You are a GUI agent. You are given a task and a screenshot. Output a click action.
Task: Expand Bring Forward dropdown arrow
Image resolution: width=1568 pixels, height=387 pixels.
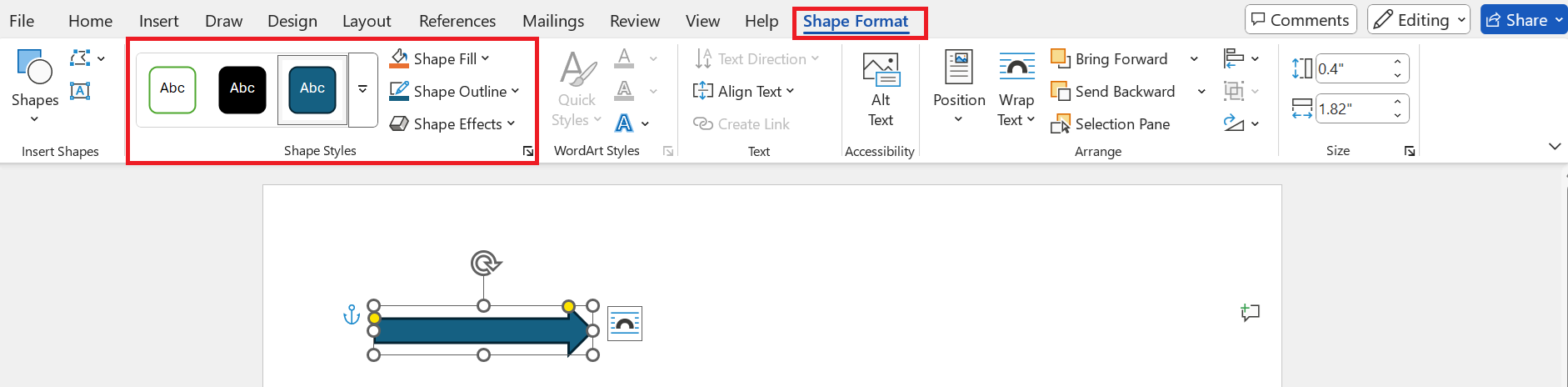tap(1194, 58)
